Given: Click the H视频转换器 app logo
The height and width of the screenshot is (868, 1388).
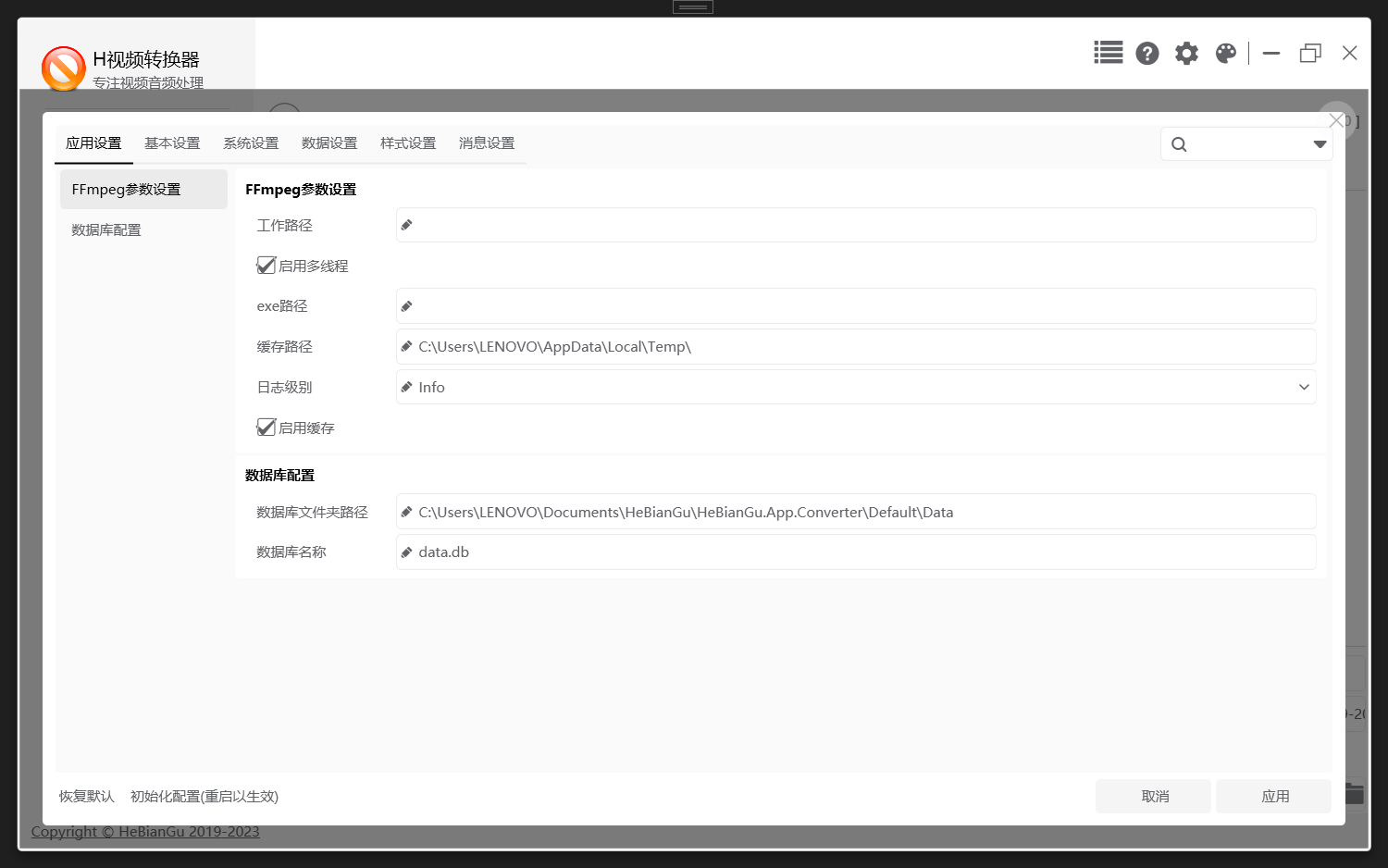Looking at the screenshot, I should pos(63,68).
